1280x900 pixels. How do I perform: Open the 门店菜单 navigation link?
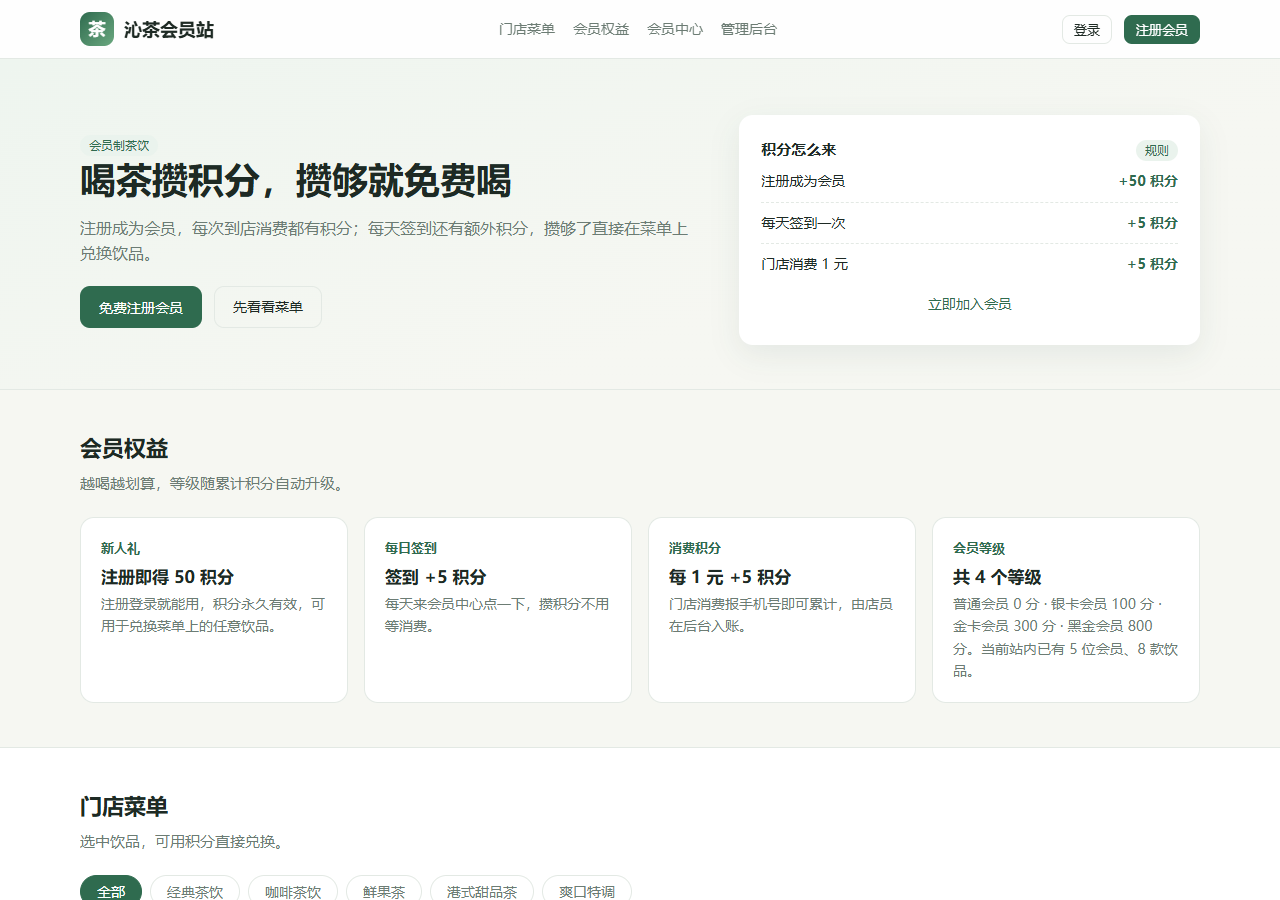pos(527,29)
